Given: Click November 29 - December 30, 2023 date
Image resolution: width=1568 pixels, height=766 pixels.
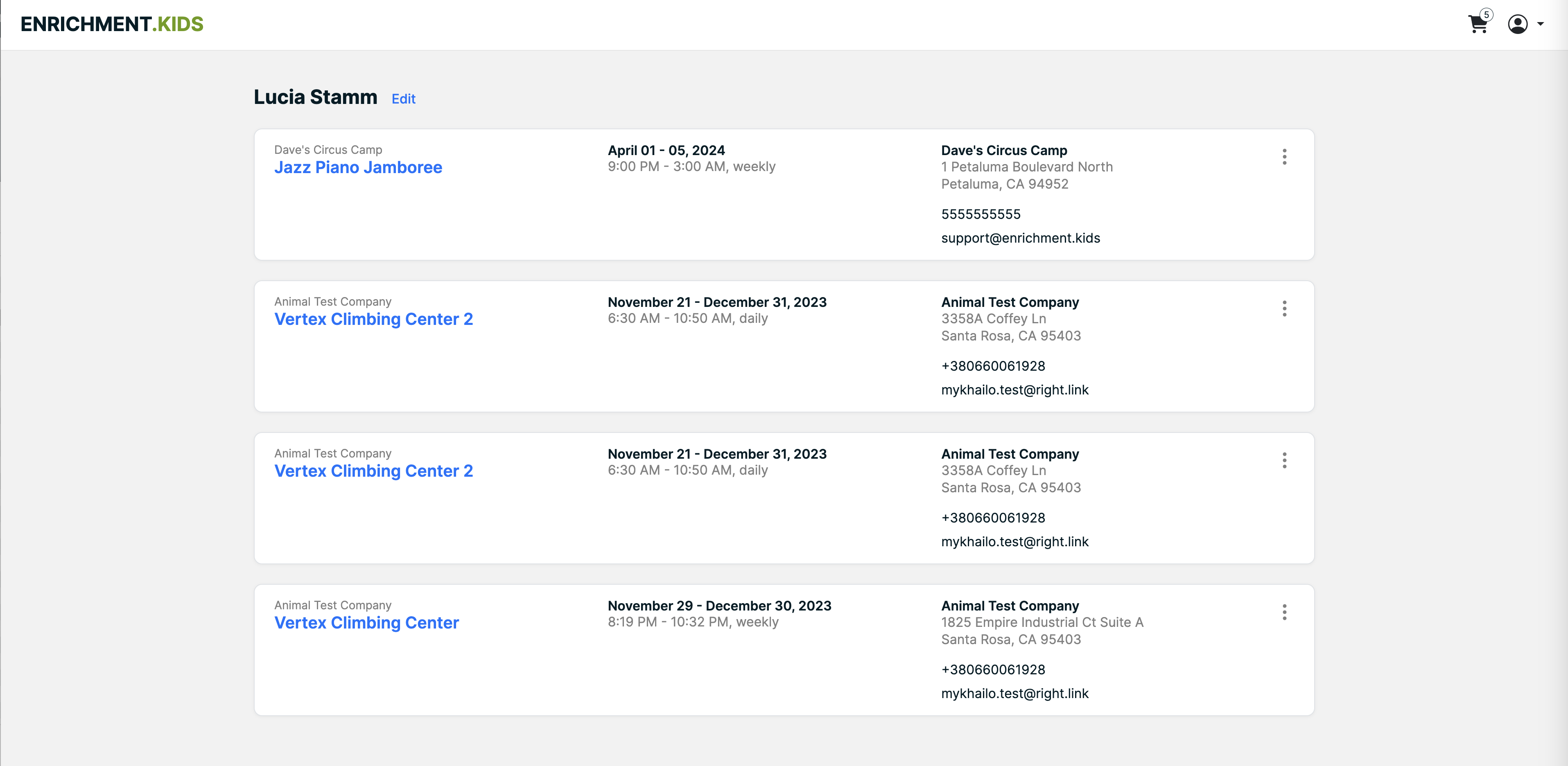Looking at the screenshot, I should click(x=719, y=606).
